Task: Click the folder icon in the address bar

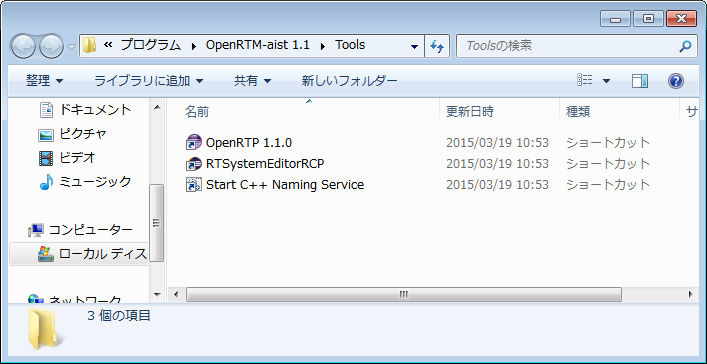Action: pyautogui.click(x=90, y=46)
